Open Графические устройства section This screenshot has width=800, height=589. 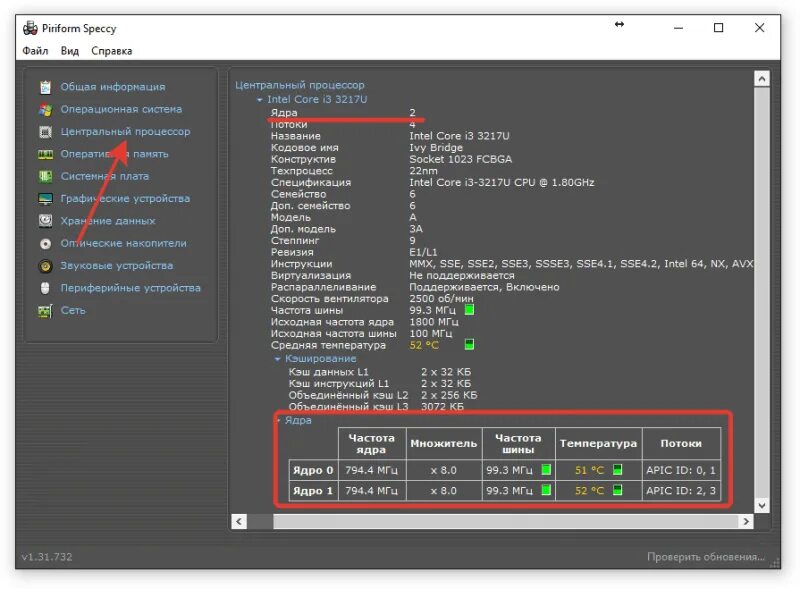125,199
